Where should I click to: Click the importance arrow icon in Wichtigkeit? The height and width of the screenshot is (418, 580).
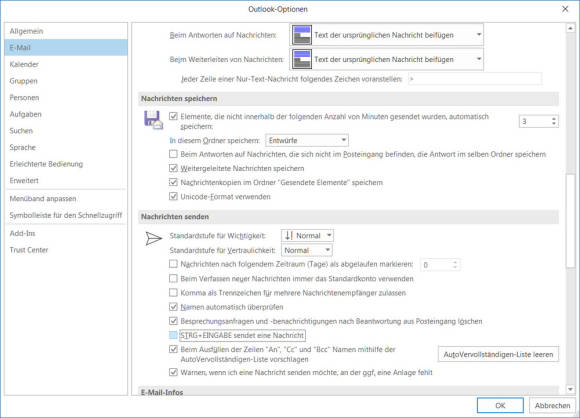[289, 236]
